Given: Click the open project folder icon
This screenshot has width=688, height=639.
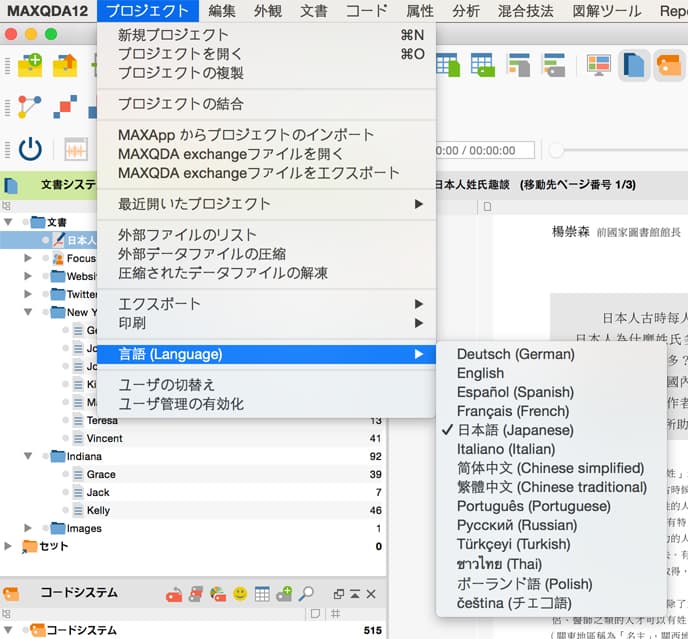Looking at the screenshot, I should [65, 65].
